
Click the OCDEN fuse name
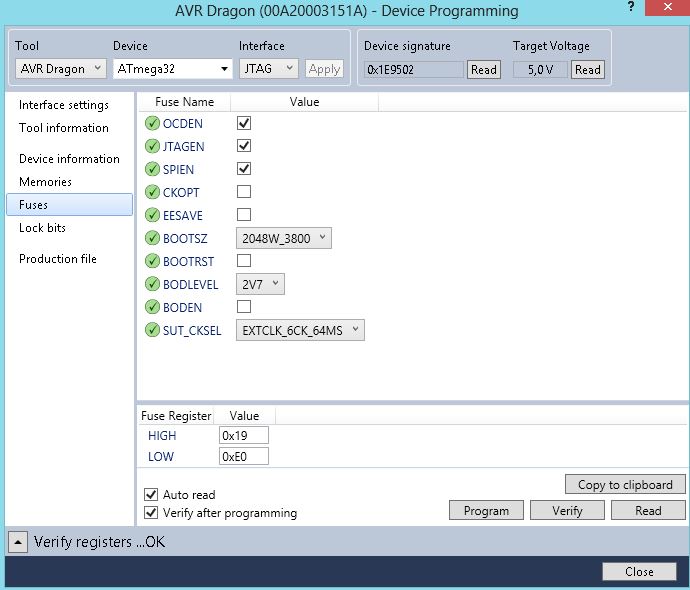click(x=183, y=124)
